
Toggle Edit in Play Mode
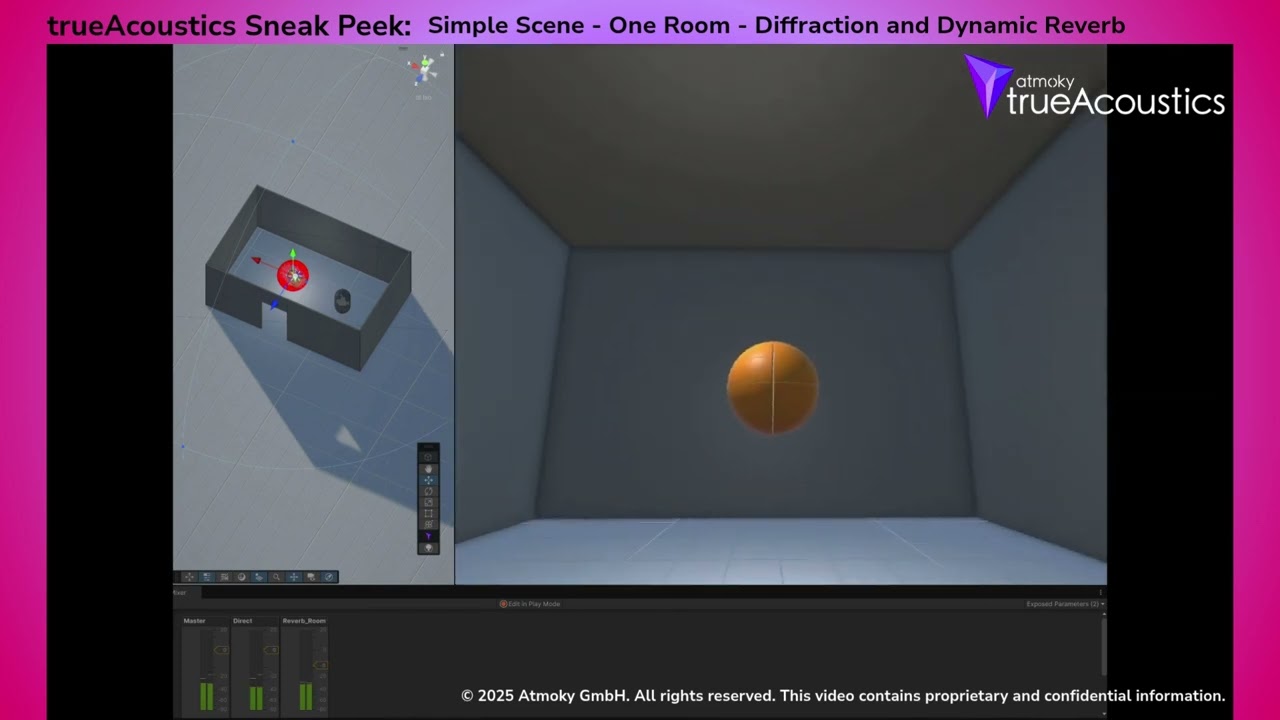click(530, 604)
